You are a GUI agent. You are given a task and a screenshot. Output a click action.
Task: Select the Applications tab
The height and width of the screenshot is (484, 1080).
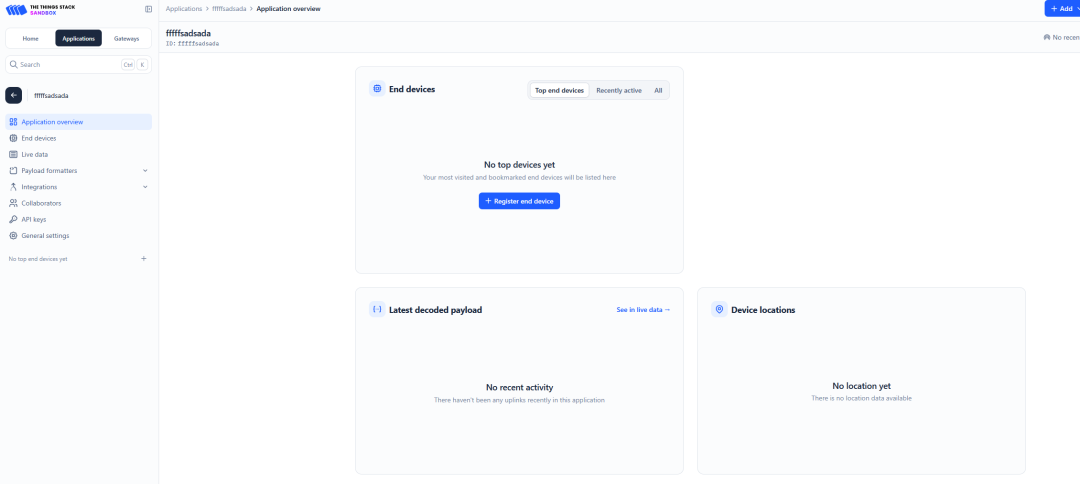pos(79,39)
